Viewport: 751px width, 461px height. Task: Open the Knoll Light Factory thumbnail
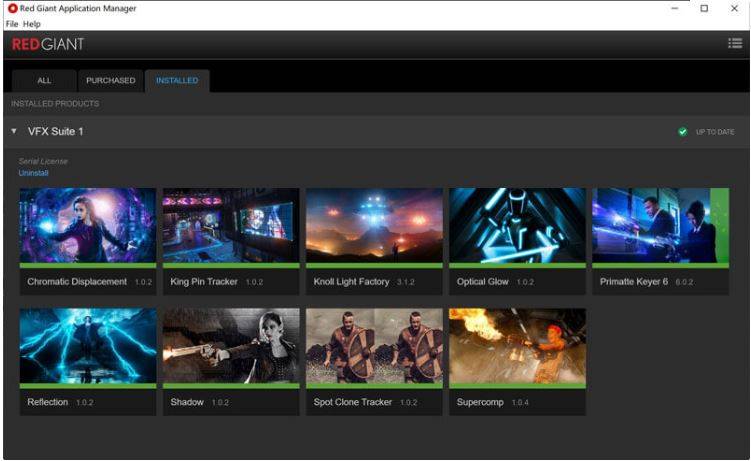374,225
